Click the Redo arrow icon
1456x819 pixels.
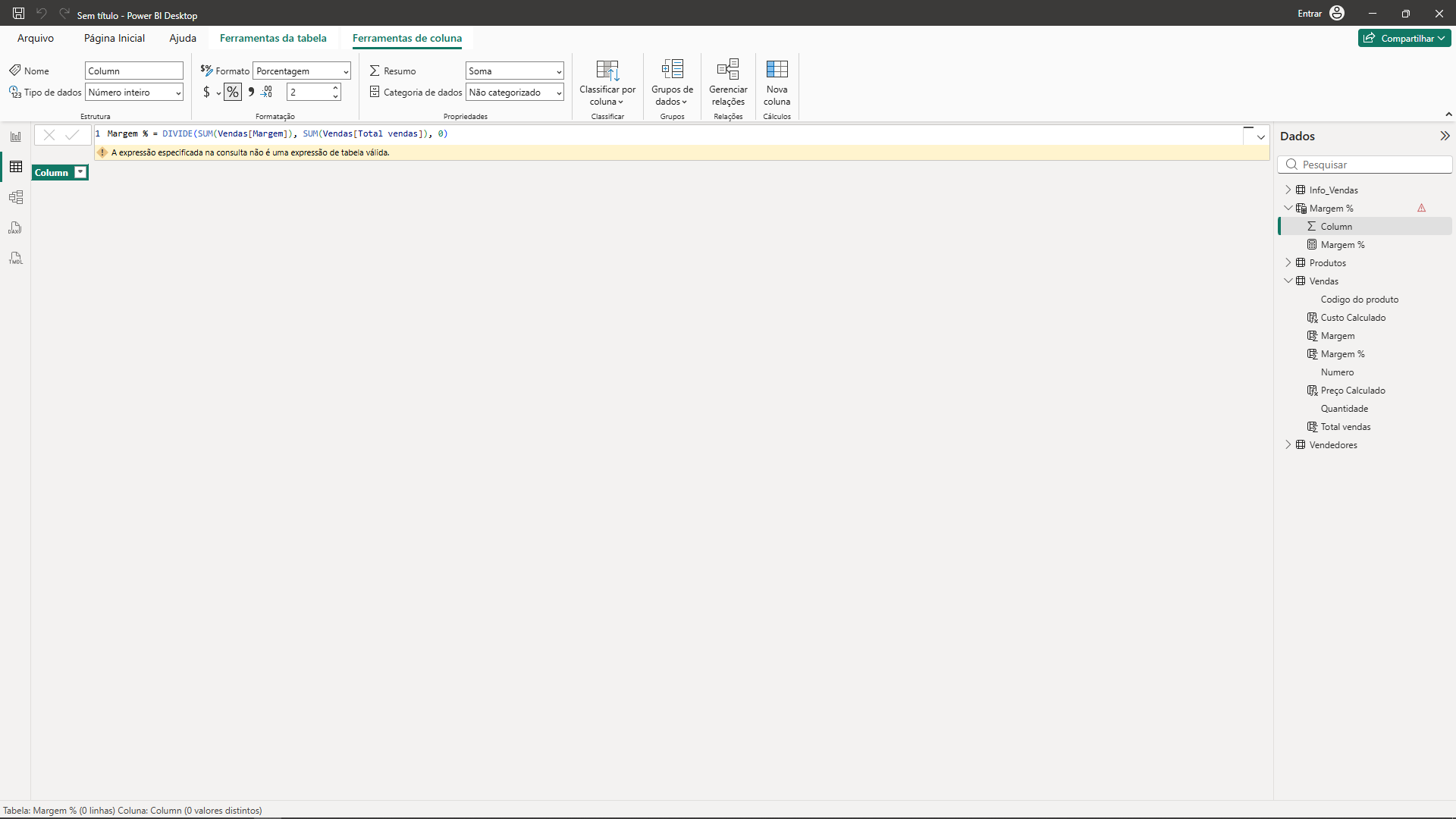[x=64, y=14]
